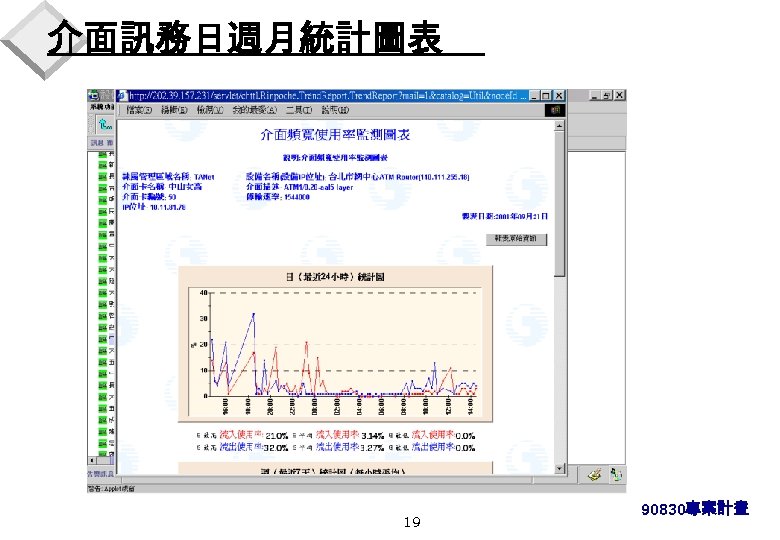Click the scroll up arrow of the report page

[560, 126]
